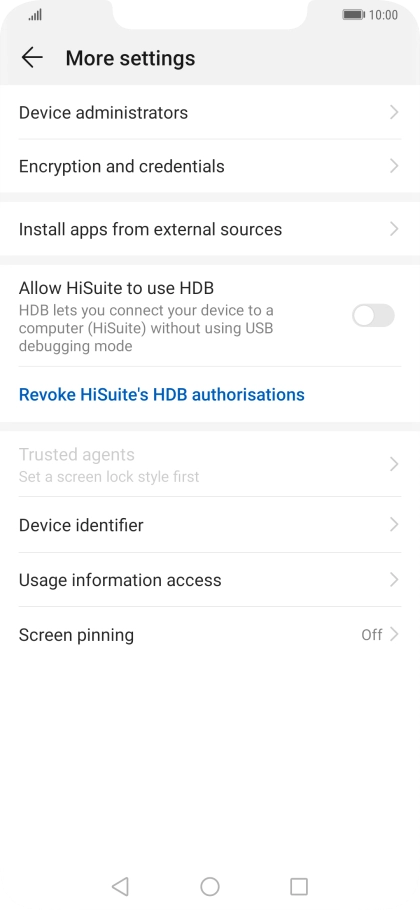Select Device administrators entry

point(210,112)
